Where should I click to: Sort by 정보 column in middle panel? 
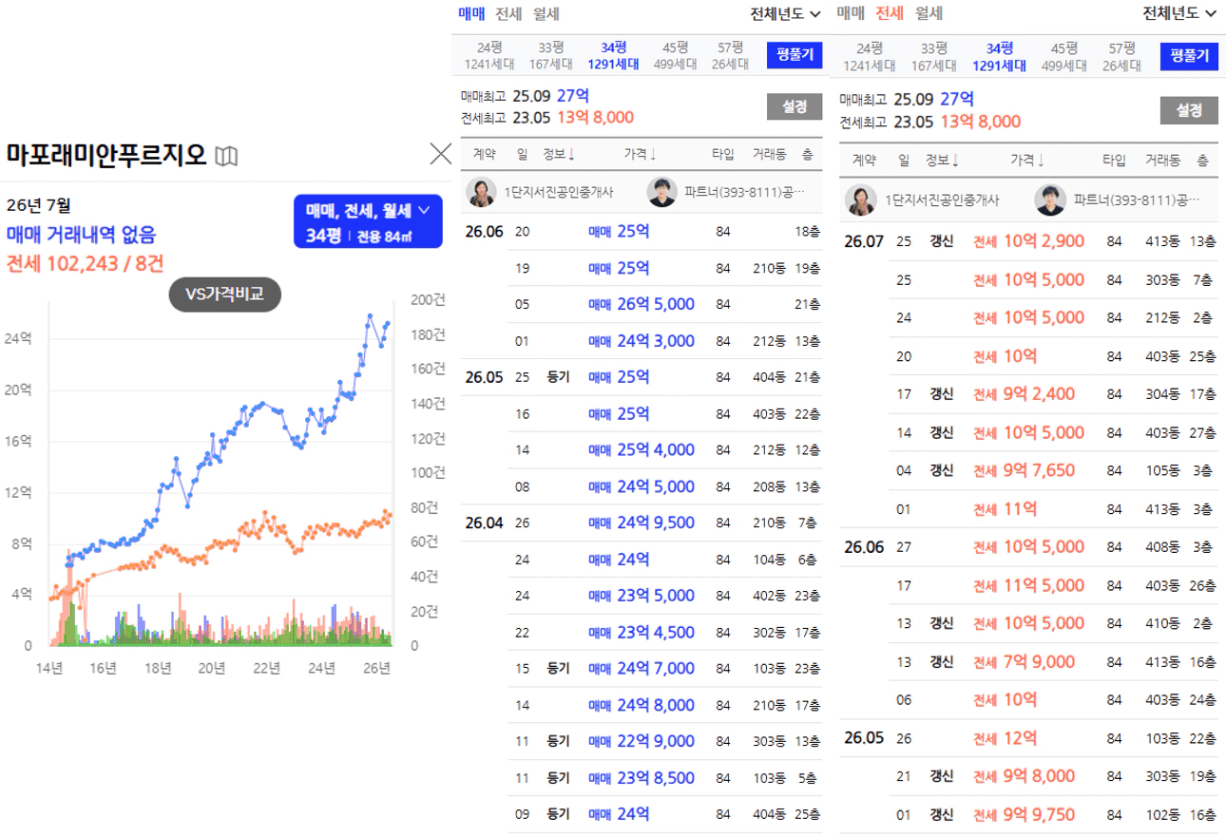[x=558, y=155]
